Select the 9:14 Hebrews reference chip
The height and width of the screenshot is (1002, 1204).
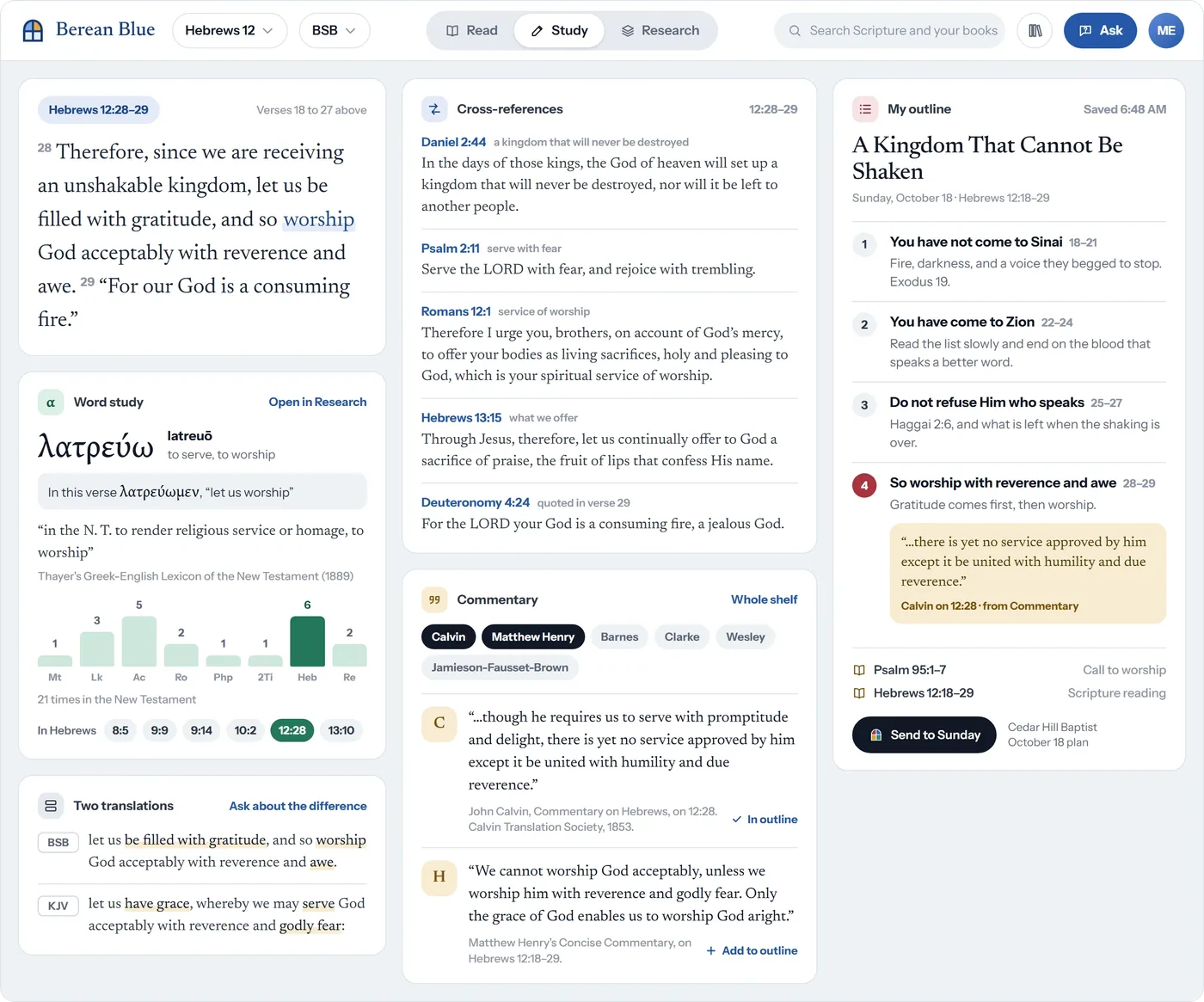pyautogui.click(x=201, y=730)
